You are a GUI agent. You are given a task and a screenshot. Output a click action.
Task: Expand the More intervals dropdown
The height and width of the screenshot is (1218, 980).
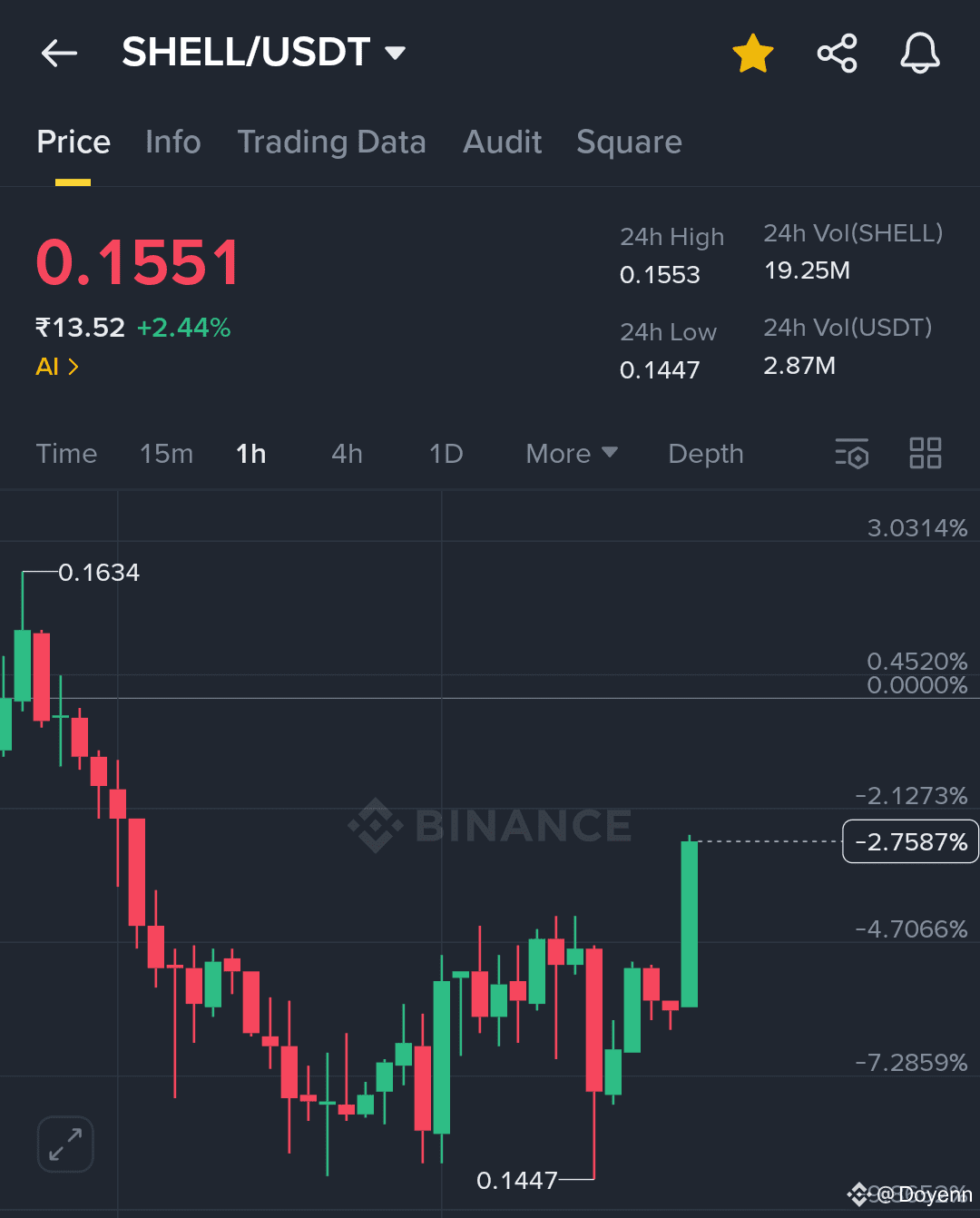pyautogui.click(x=572, y=454)
